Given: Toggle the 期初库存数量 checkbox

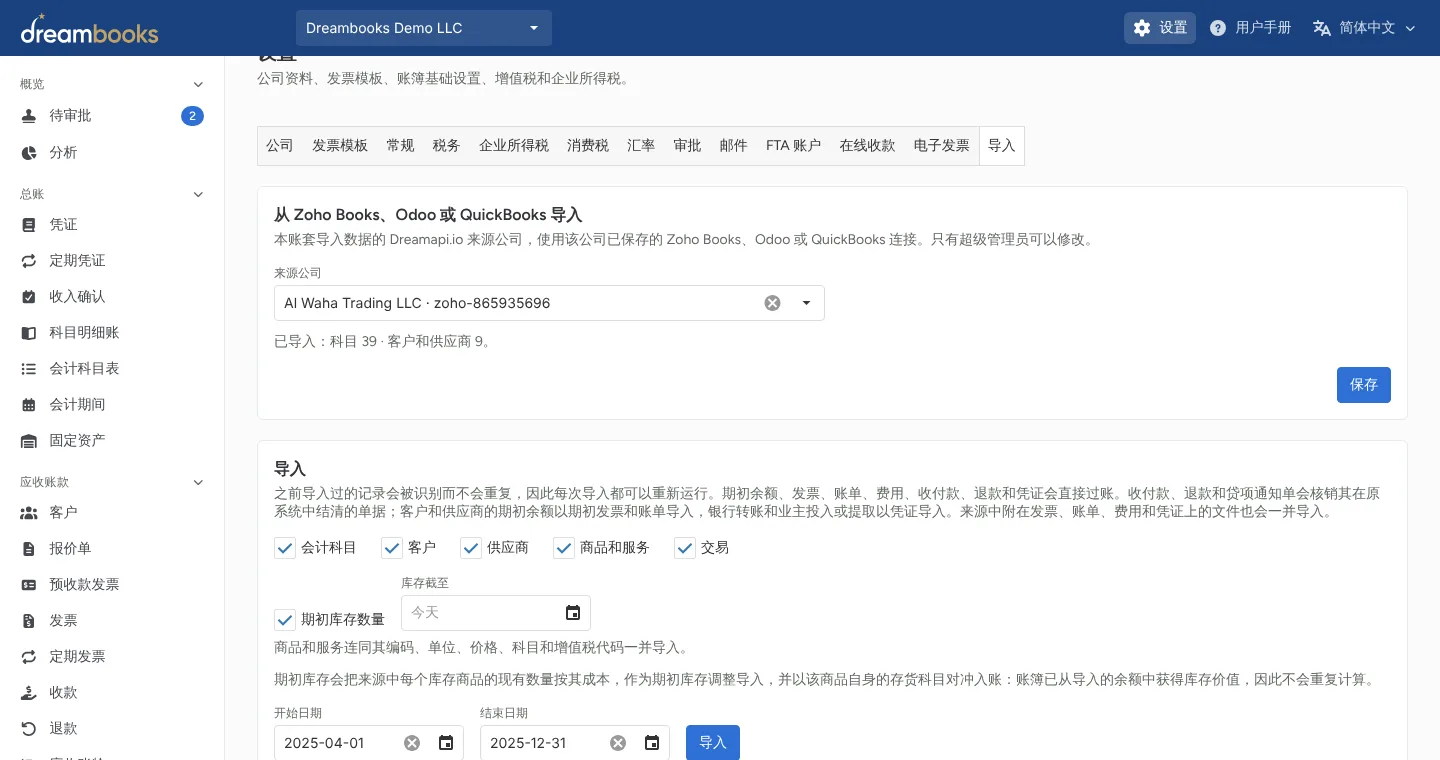Looking at the screenshot, I should [285, 620].
